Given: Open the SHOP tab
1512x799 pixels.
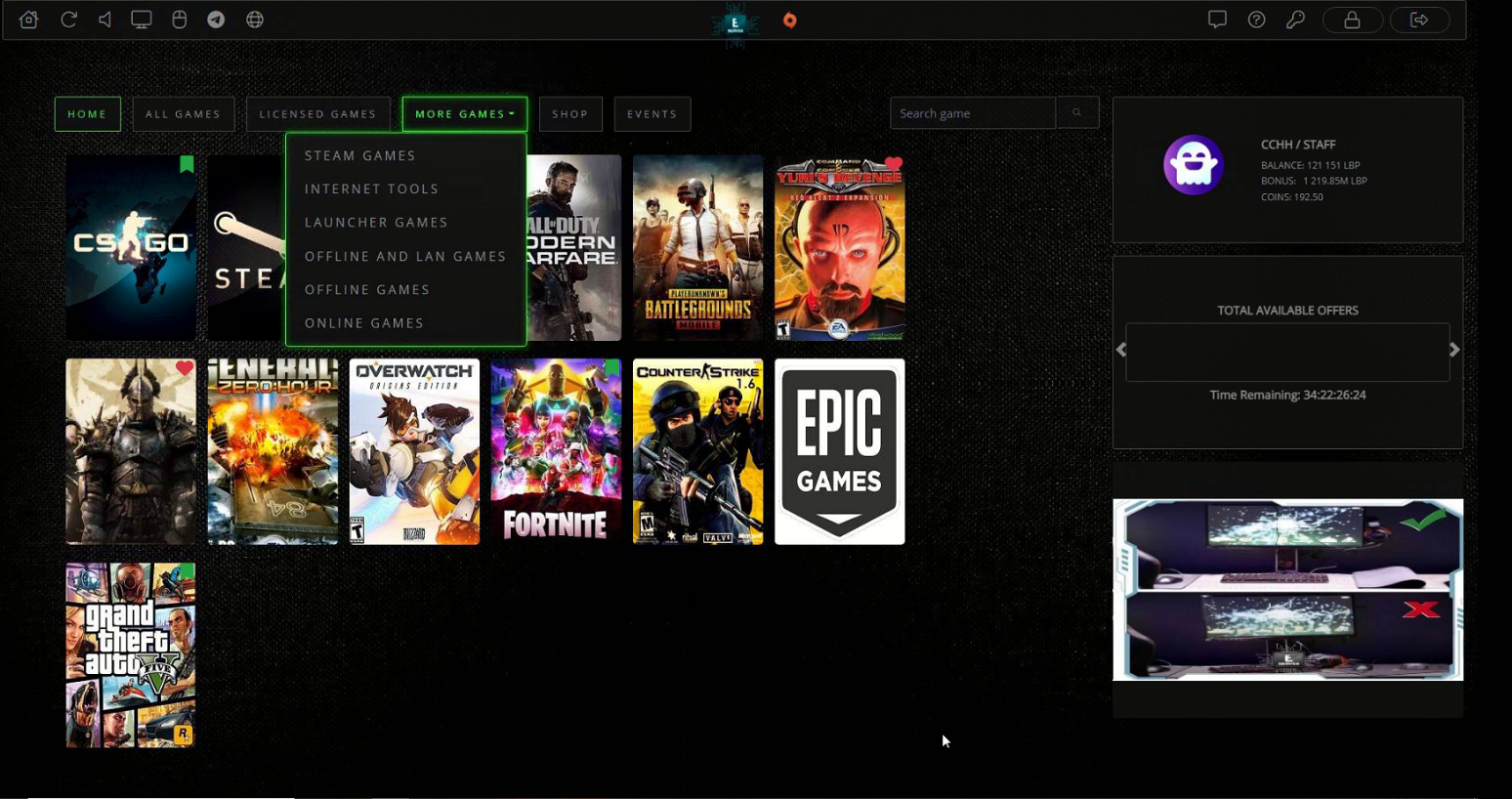Looking at the screenshot, I should pos(570,114).
